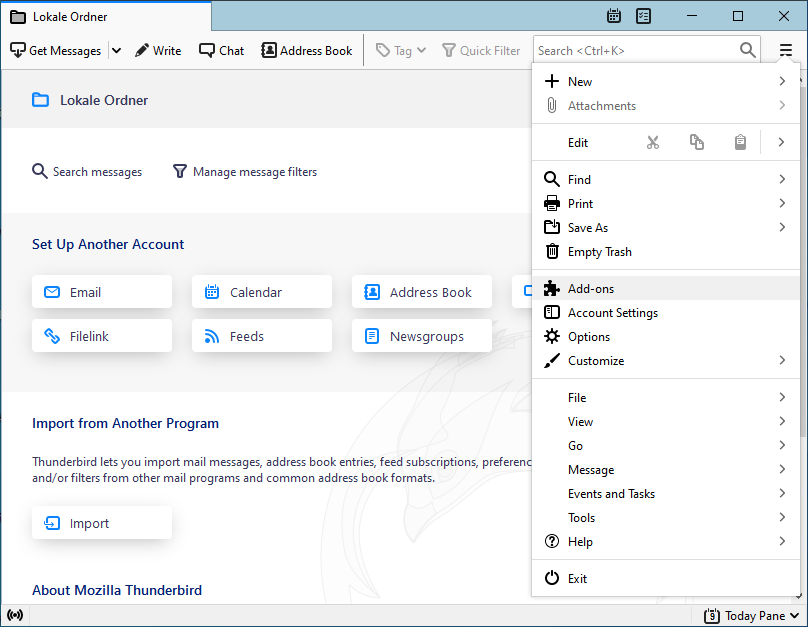Set up a Newsgroups account
Image resolution: width=808 pixels, height=627 pixels.
click(x=422, y=336)
